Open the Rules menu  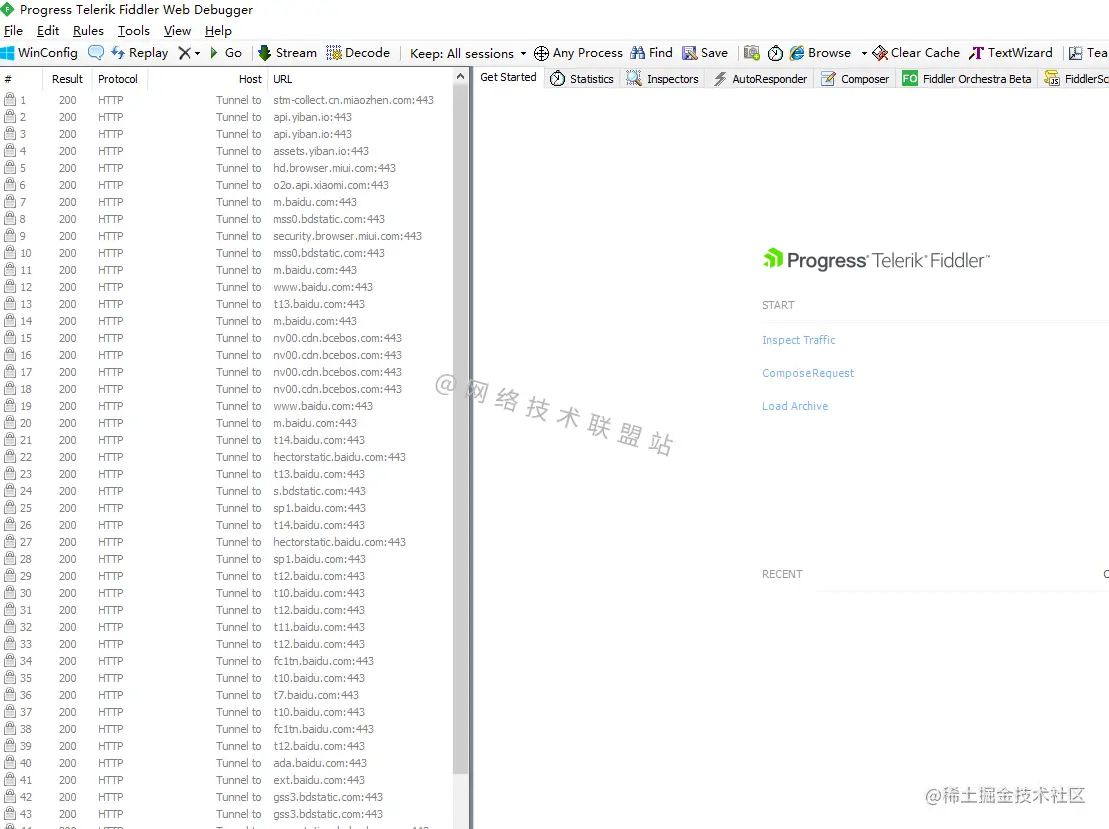tap(88, 30)
